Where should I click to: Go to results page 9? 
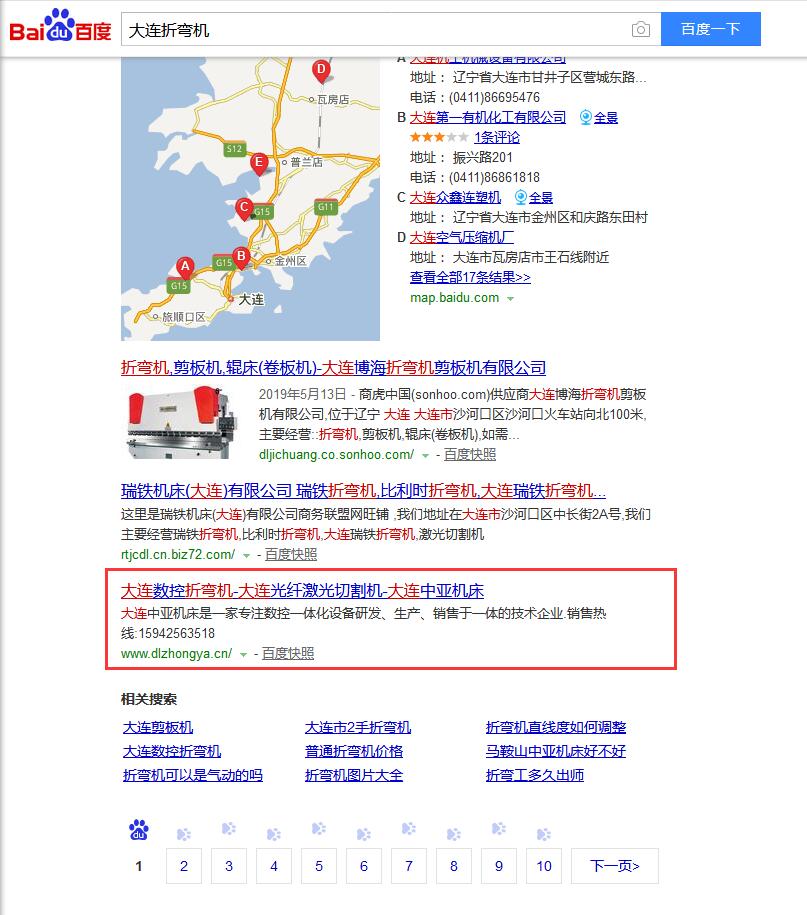499,866
